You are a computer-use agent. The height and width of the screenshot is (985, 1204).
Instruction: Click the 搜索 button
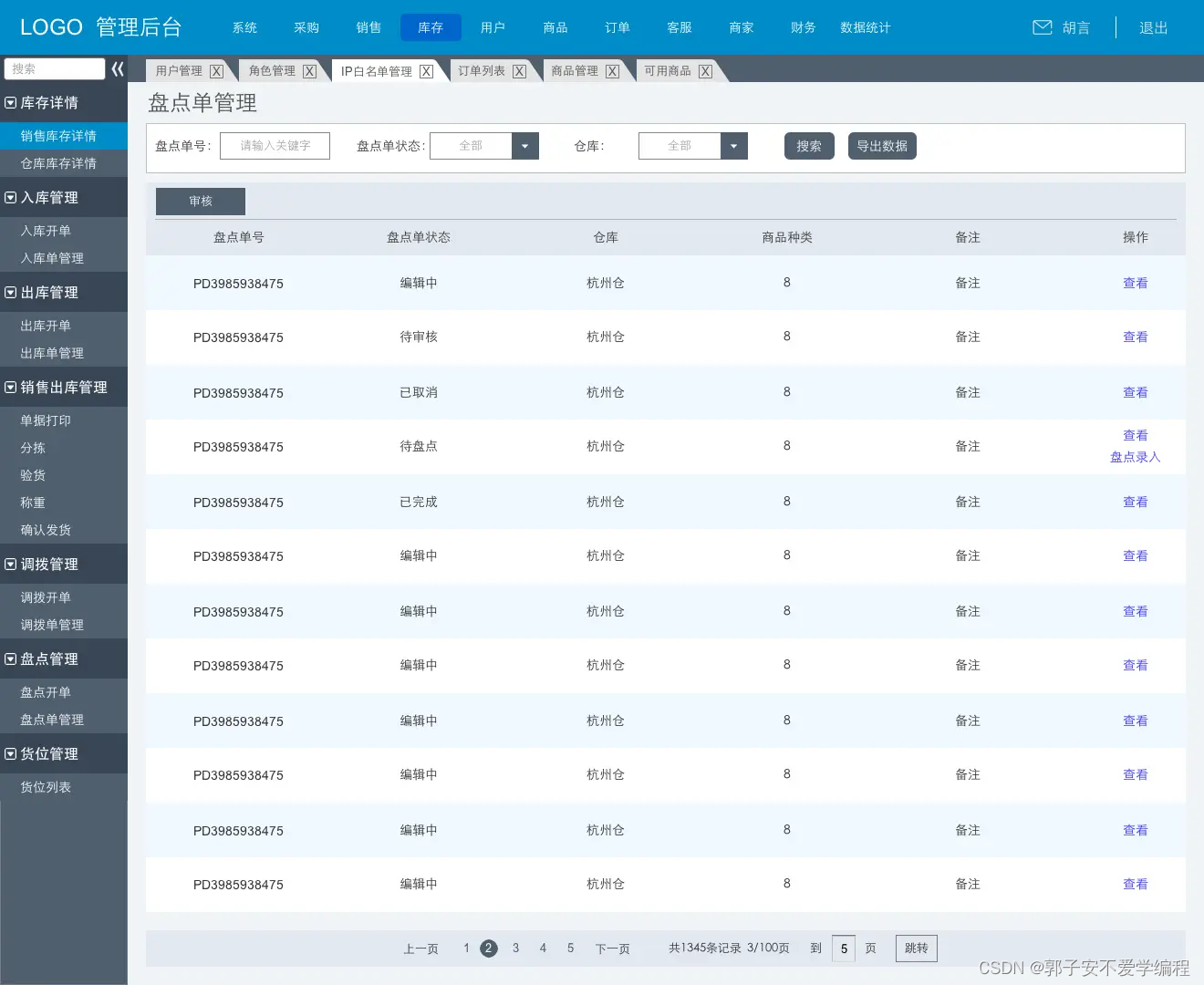[809, 146]
